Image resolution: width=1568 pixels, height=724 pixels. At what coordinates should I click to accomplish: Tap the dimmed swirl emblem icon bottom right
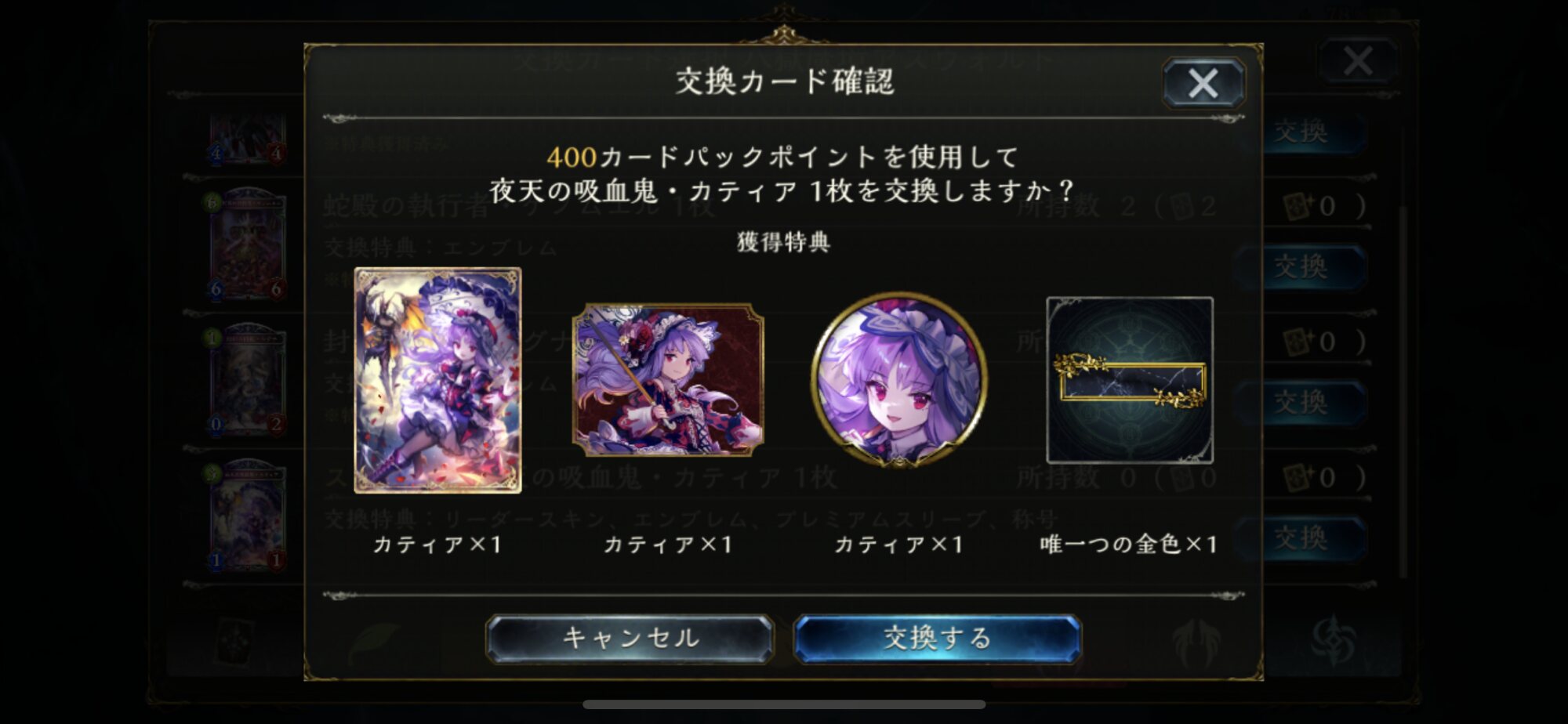point(1333,641)
